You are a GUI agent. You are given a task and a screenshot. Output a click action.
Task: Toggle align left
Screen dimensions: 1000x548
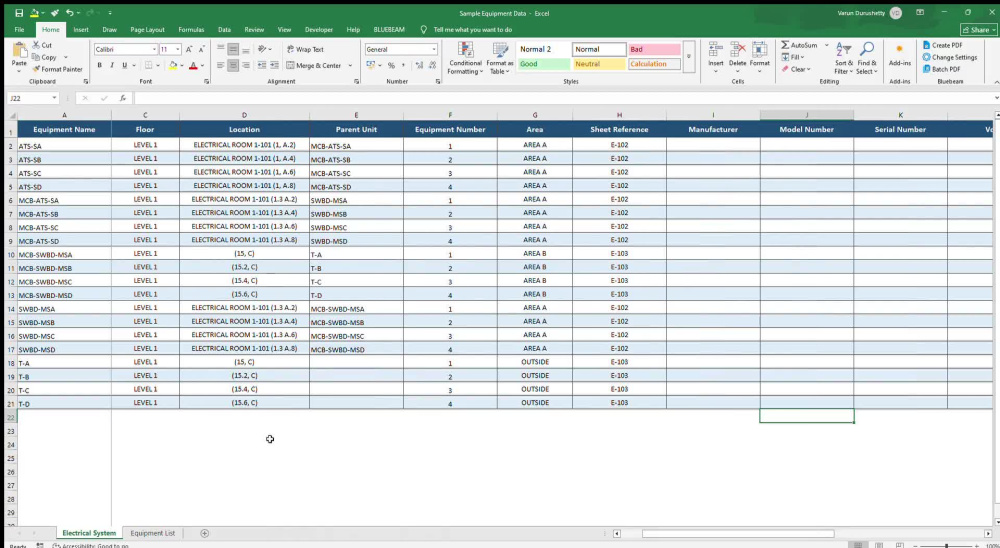pyautogui.click(x=221, y=65)
